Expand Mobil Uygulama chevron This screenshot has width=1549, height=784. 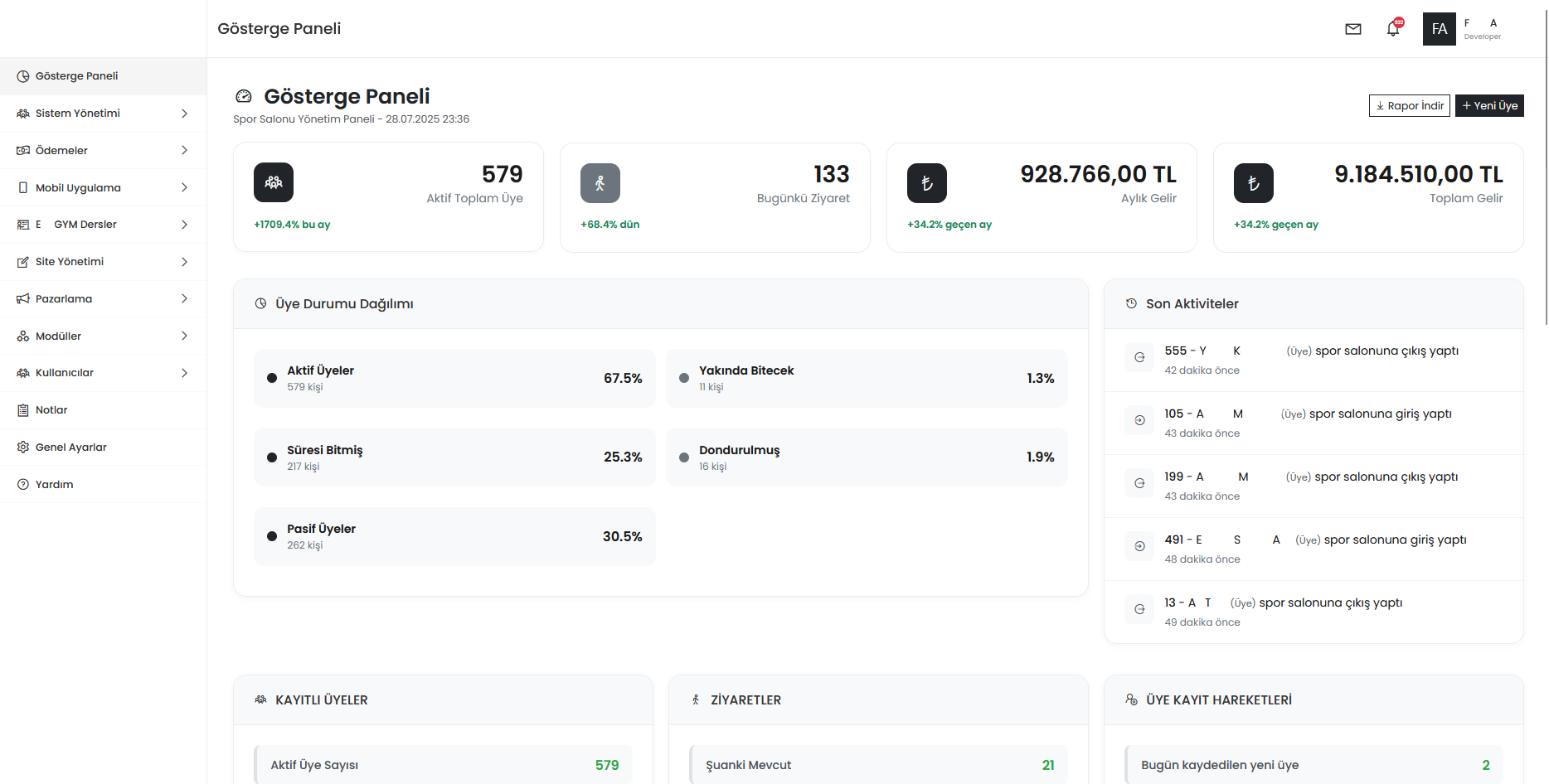184,187
